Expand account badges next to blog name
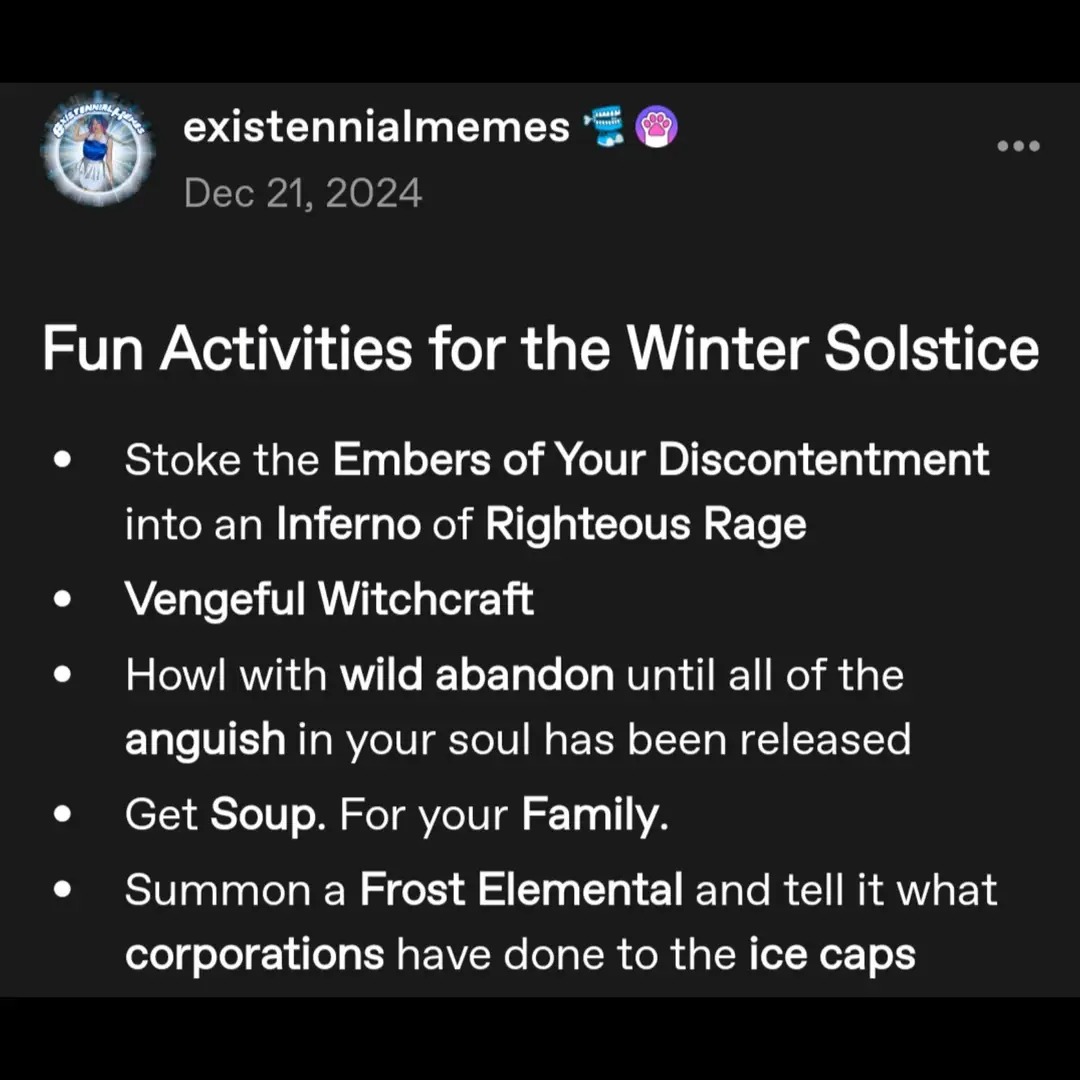Viewport: 1080px width, 1080px height. coord(628,126)
